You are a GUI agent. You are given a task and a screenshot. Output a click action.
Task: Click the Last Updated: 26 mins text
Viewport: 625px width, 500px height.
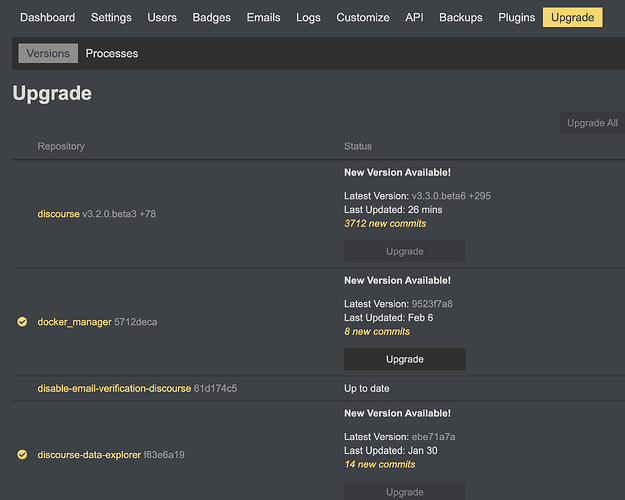point(393,209)
